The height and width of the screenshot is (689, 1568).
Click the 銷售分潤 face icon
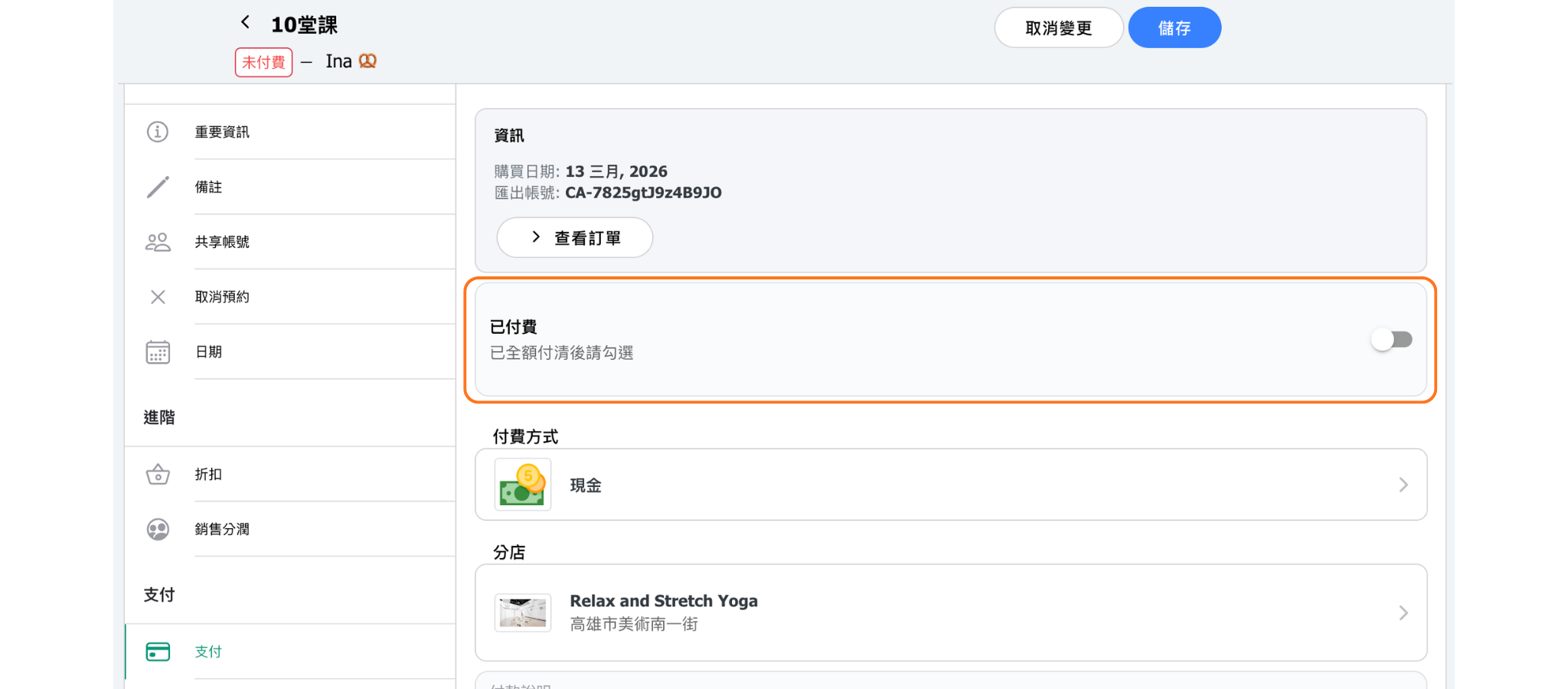[158, 530]
